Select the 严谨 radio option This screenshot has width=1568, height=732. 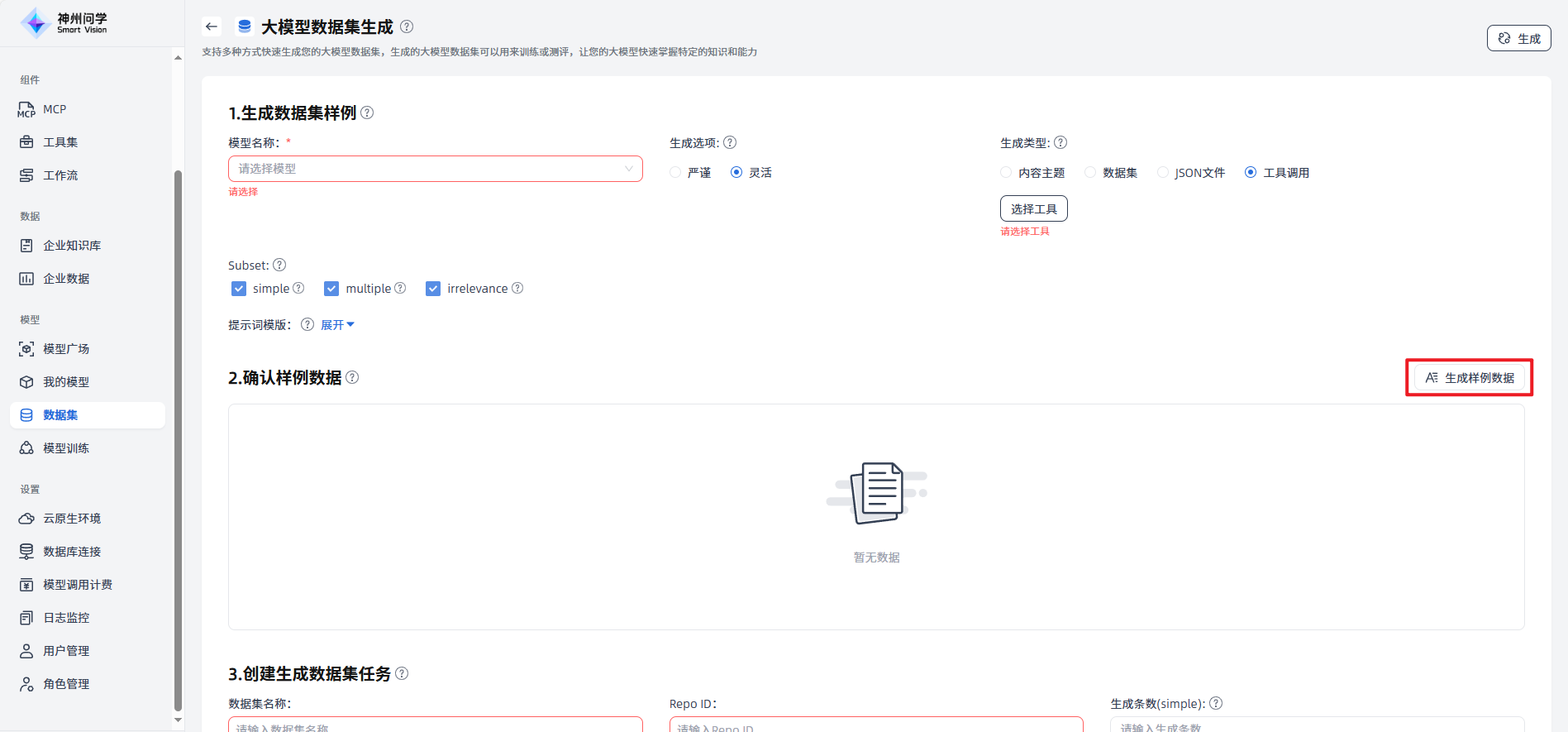click(x=676, y=172)
